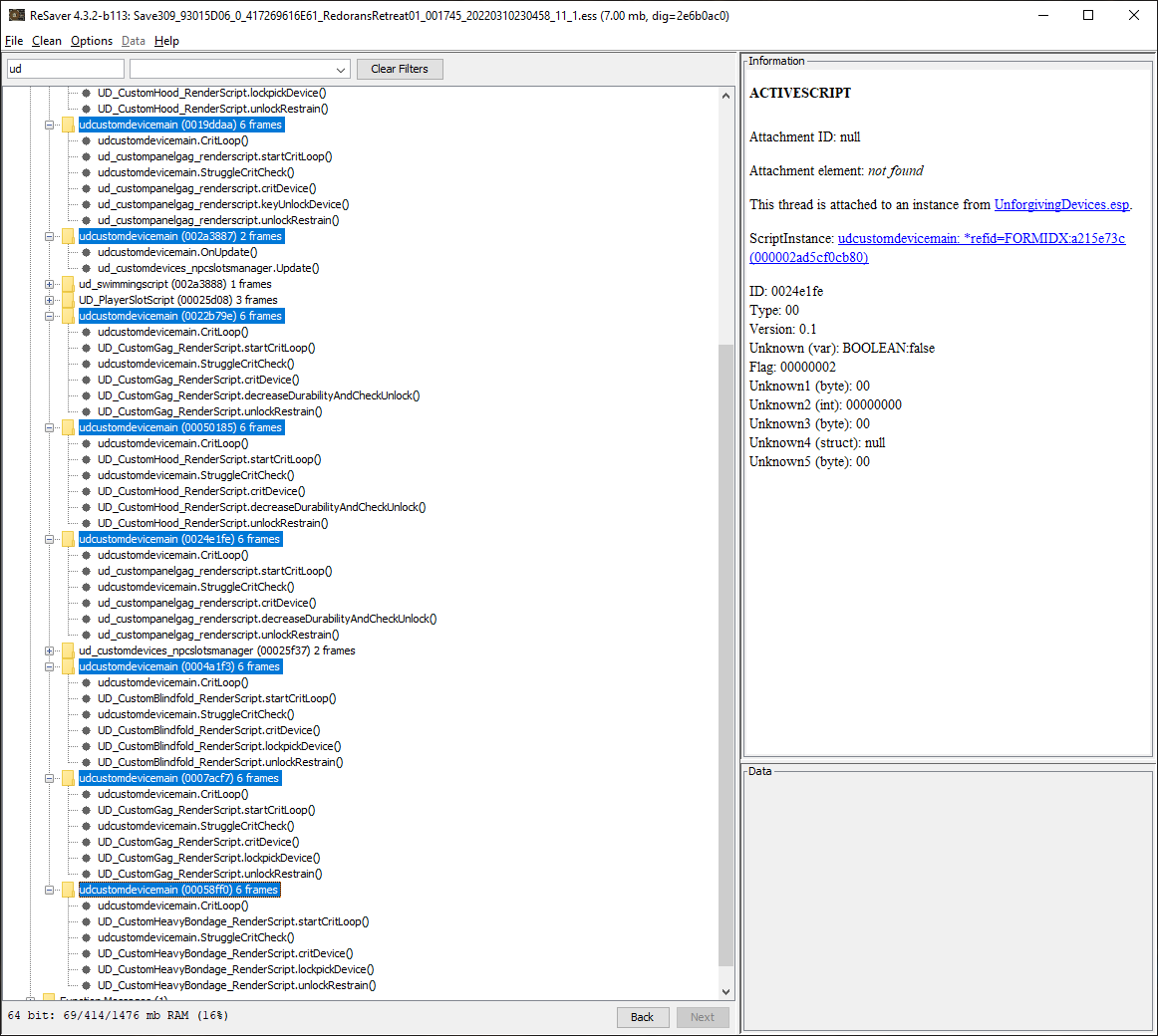Click folder icon of ud_swimmingscript (002a3888)
The image size is (1158, 1036).
68,284
